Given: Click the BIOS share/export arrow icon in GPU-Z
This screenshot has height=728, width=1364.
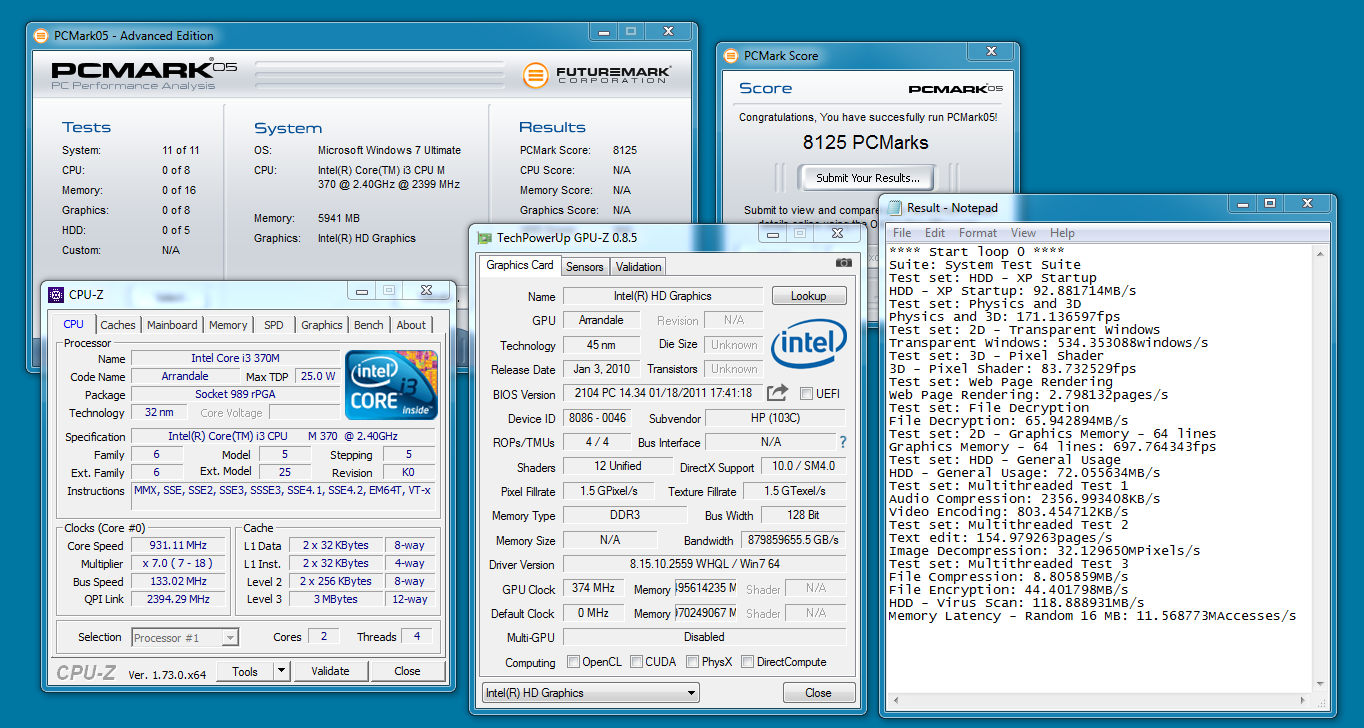Looking at the screenshot, I should pos(778,393).
